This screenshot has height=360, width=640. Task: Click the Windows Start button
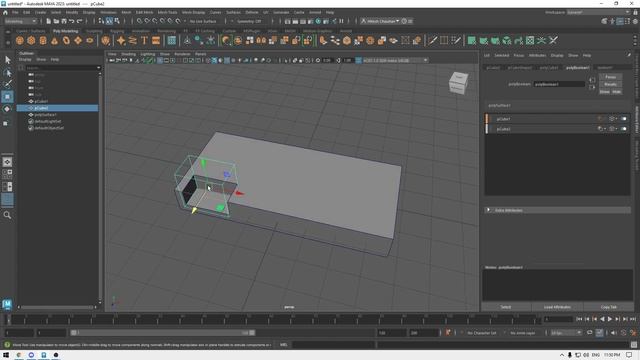pos(6,355)
